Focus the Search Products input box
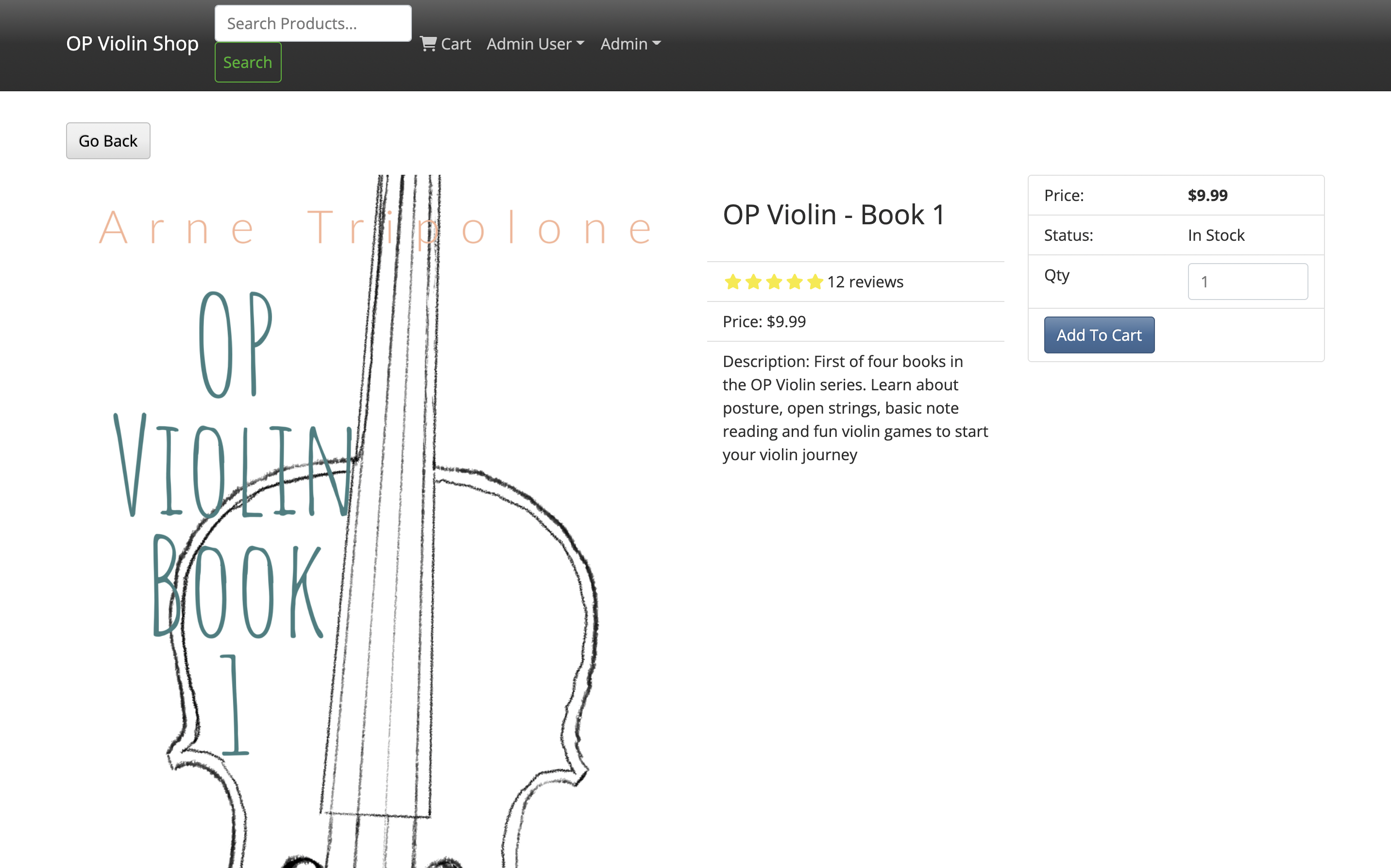 click(x=312, y=23)
